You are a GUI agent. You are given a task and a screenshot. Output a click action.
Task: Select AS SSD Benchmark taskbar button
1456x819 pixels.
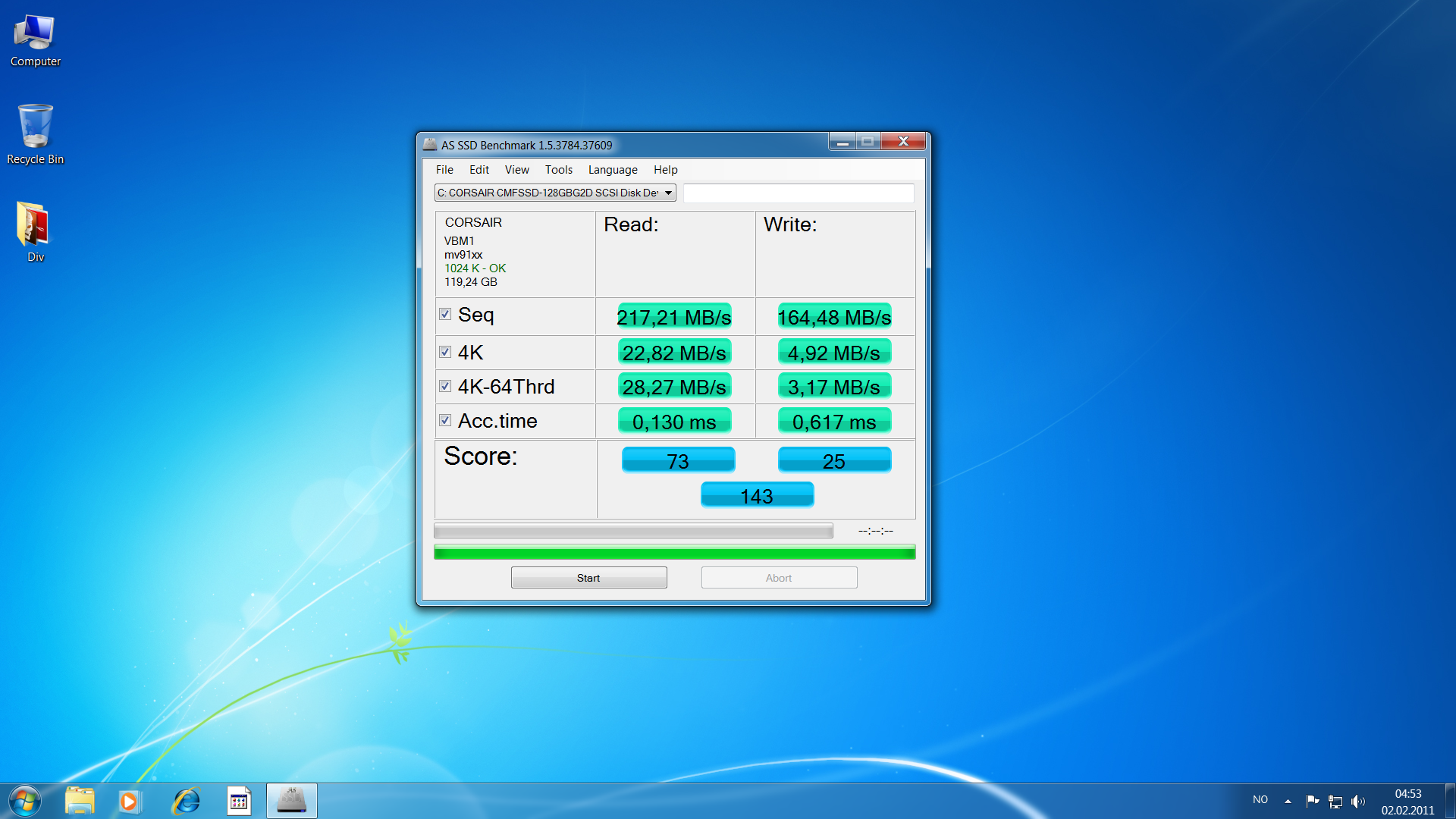(292, 801)
